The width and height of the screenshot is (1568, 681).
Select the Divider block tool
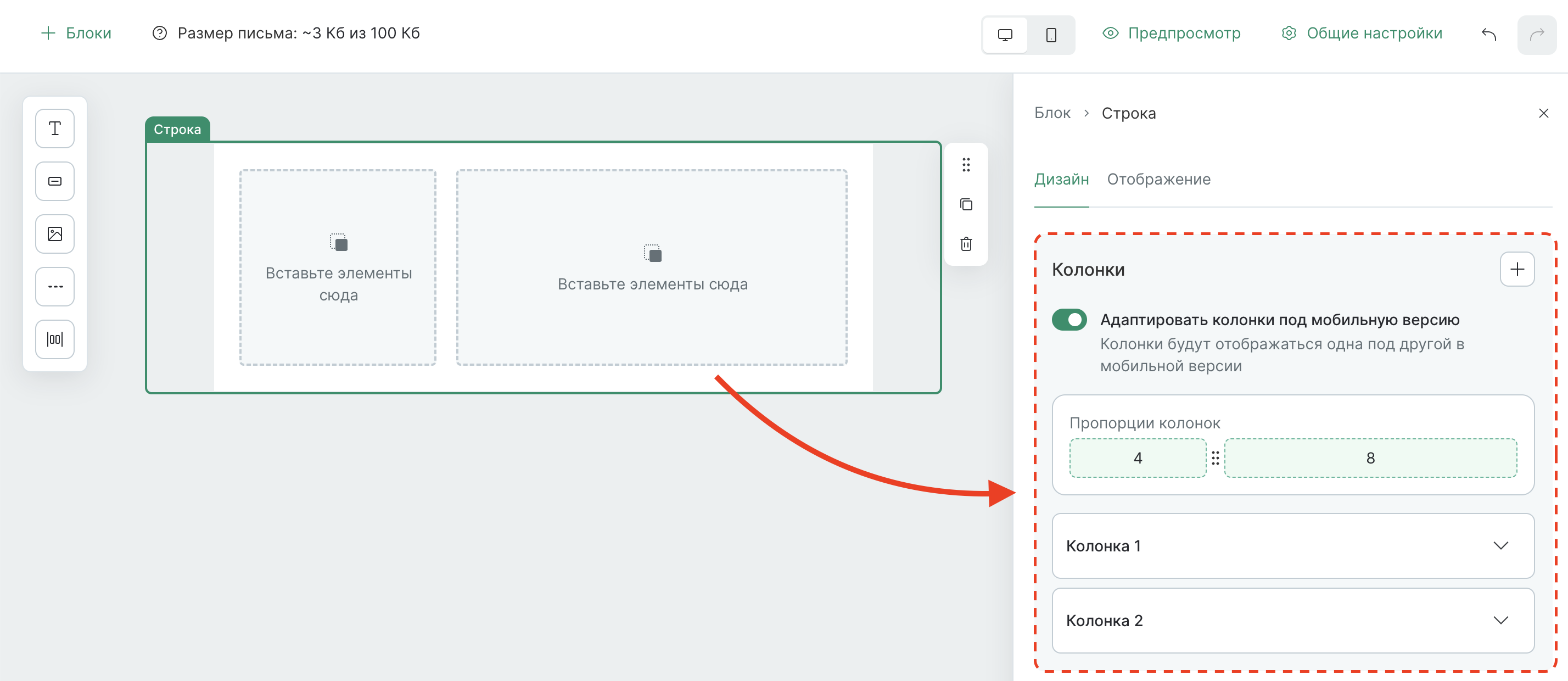[54, 286]
